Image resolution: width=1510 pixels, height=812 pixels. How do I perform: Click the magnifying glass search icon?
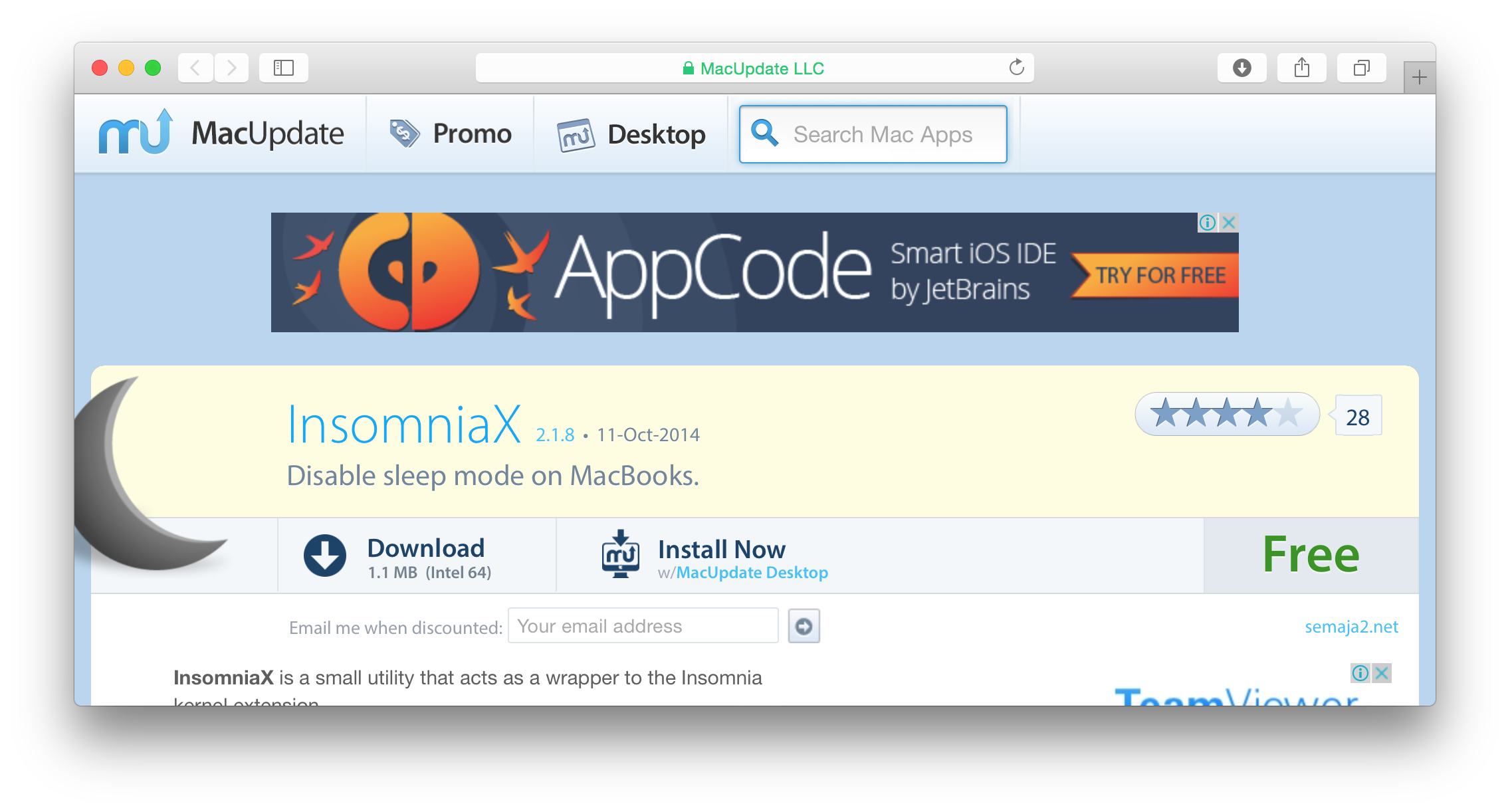click(x=764, y=134)
